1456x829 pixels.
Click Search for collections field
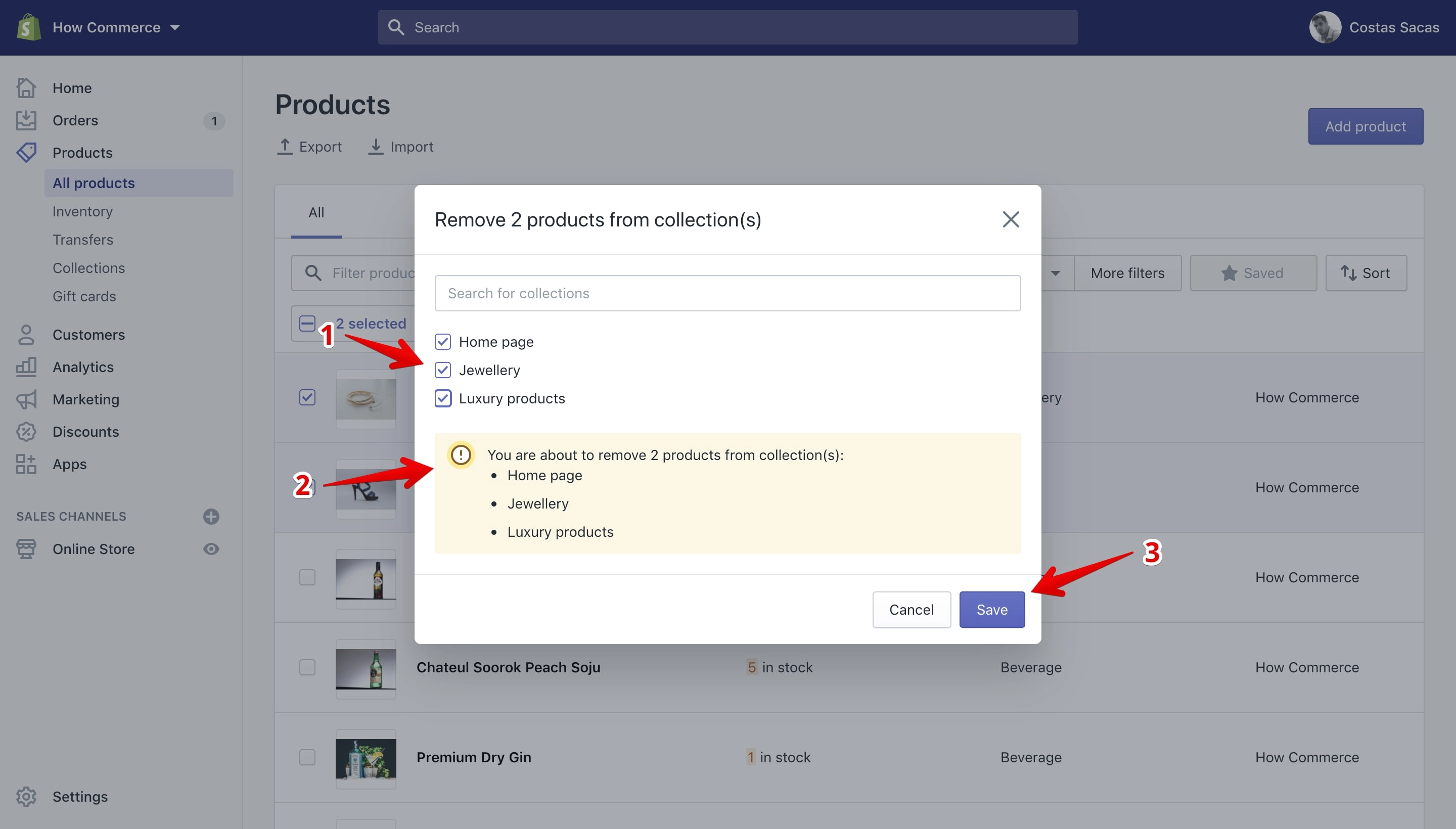coord(727,293)
